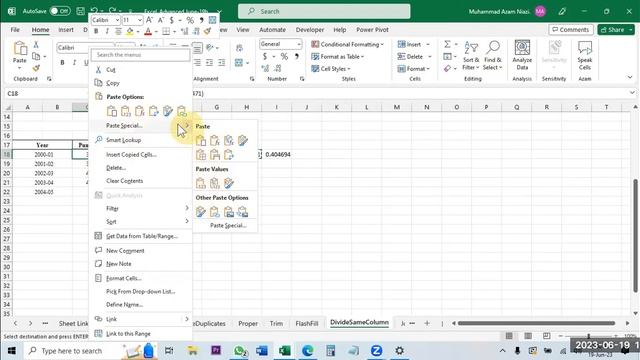Viewport: 640px width, 360px height.
Task: Click Cut in the context menu
Action: tap(111, 70)
